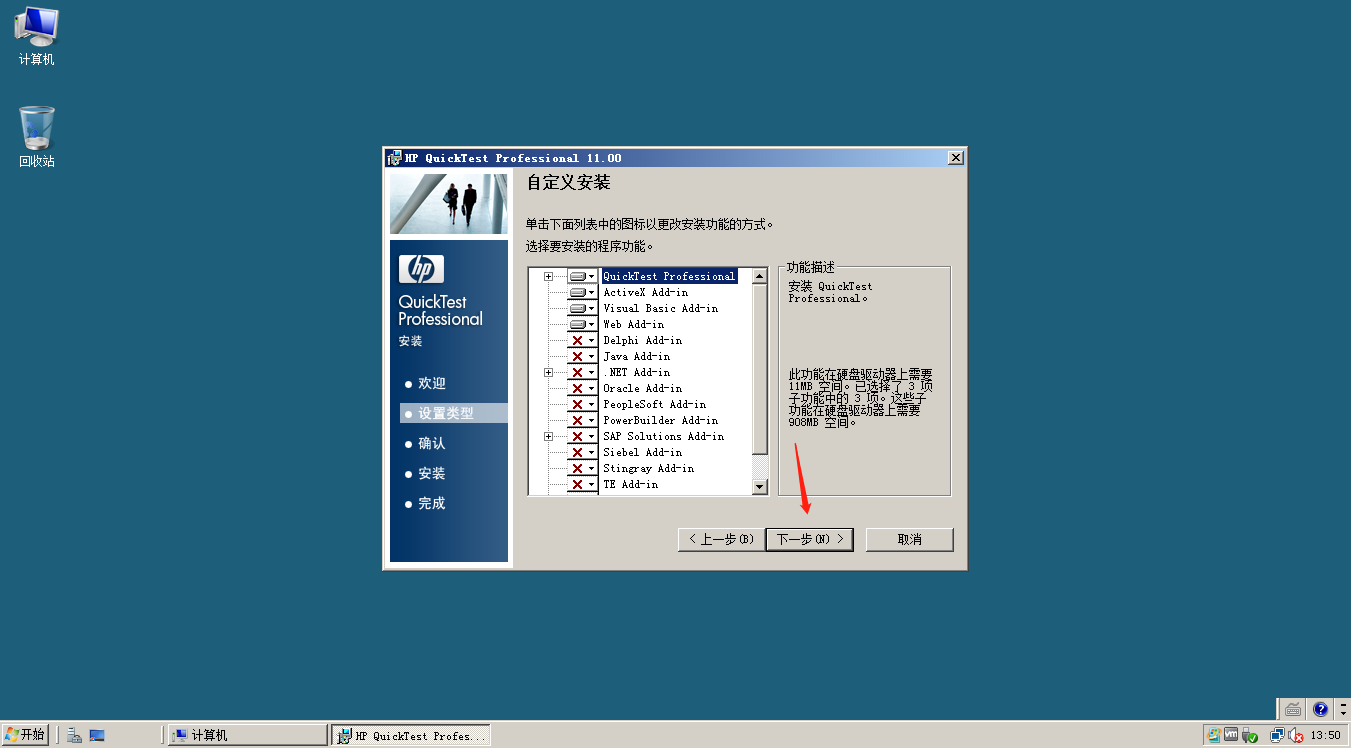Open install dropdown for Oracle Add-in
1351x748 pixels.
[x=582, y=388]
